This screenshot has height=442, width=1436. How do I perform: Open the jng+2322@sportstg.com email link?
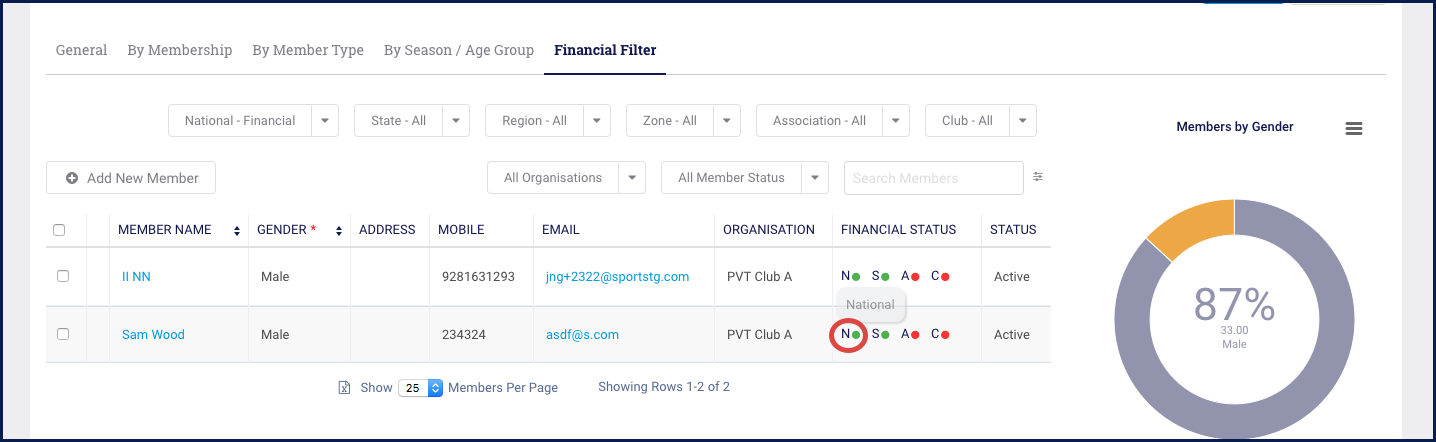[615, 277]
